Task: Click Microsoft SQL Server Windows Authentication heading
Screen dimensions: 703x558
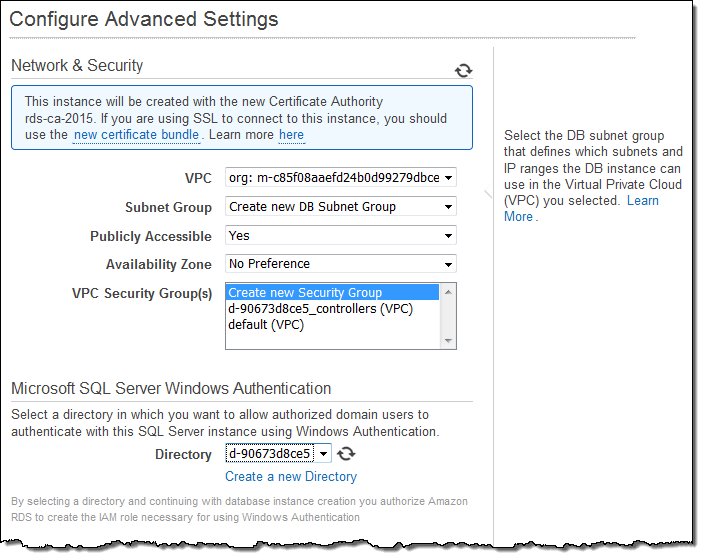Action: [171, 388]
